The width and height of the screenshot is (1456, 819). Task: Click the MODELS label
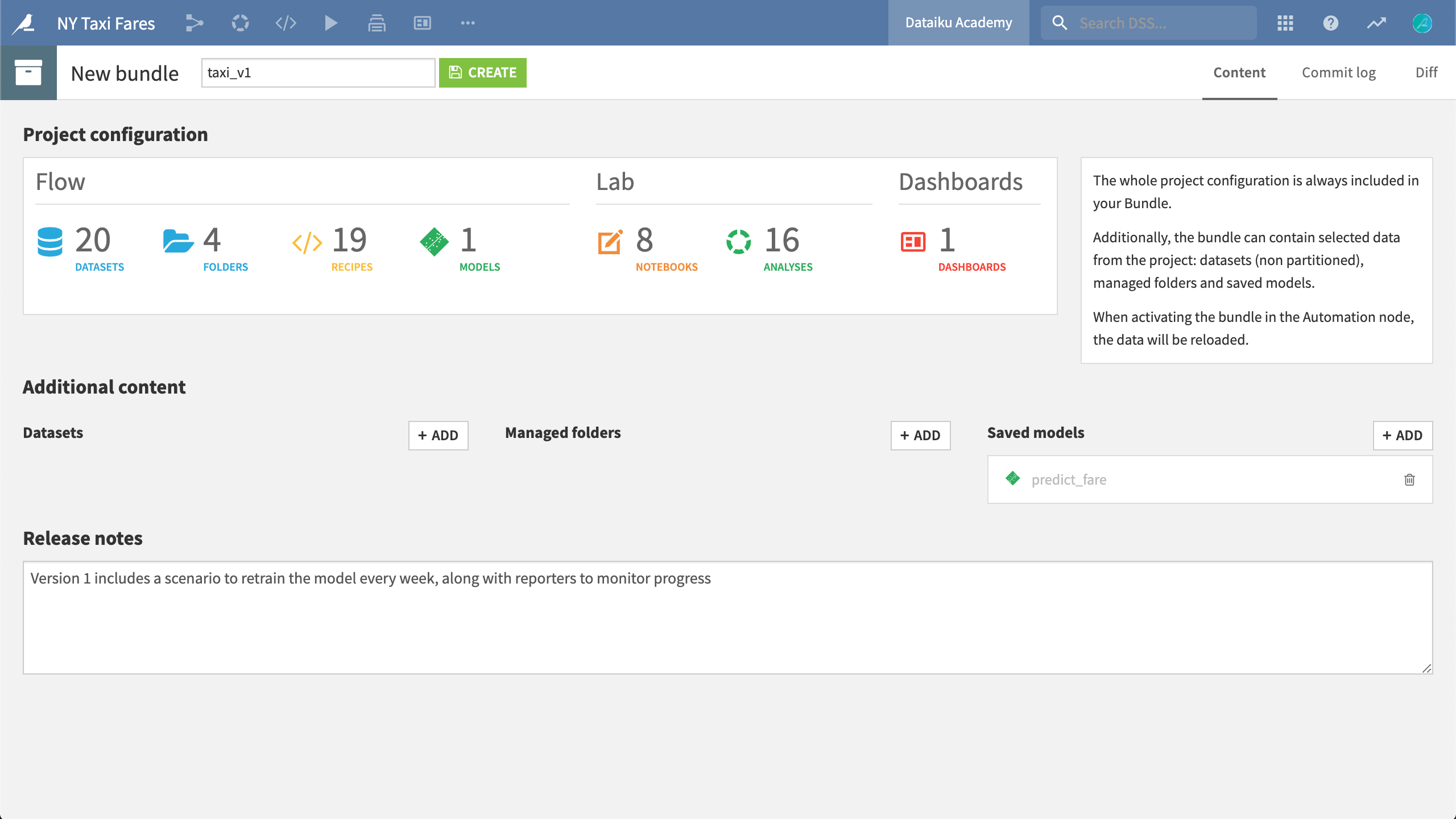480,267
